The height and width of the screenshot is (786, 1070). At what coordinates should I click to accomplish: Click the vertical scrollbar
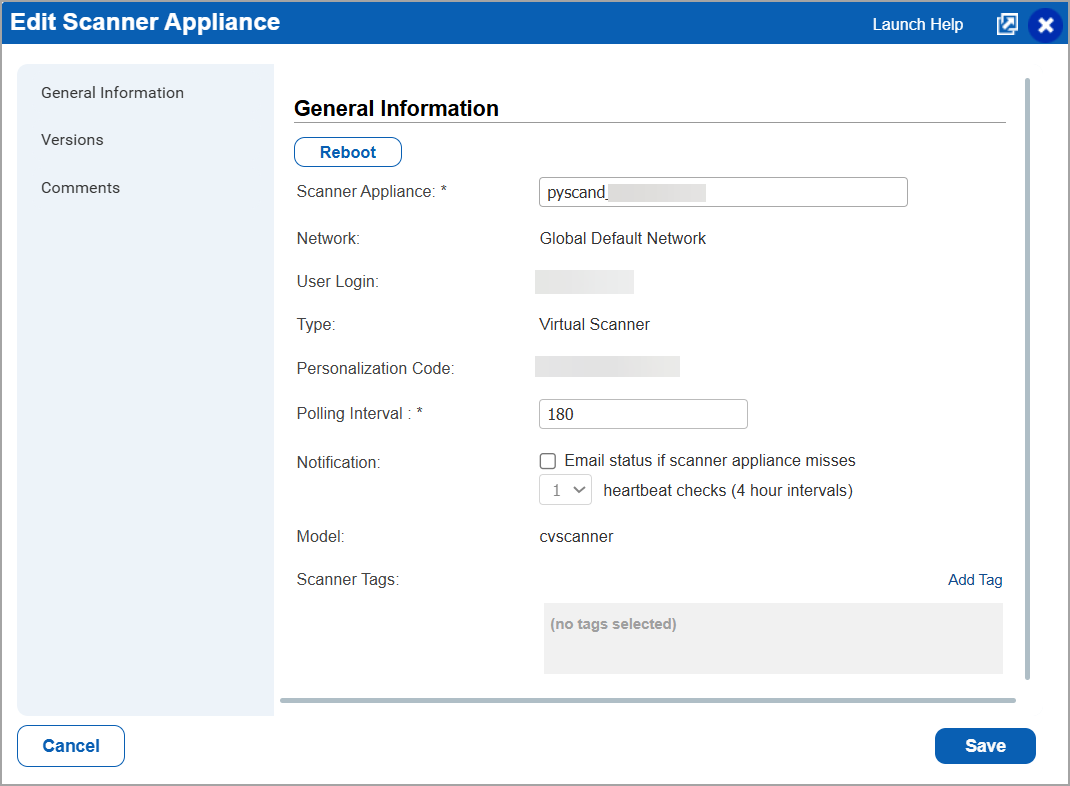tap(1027, 379)
